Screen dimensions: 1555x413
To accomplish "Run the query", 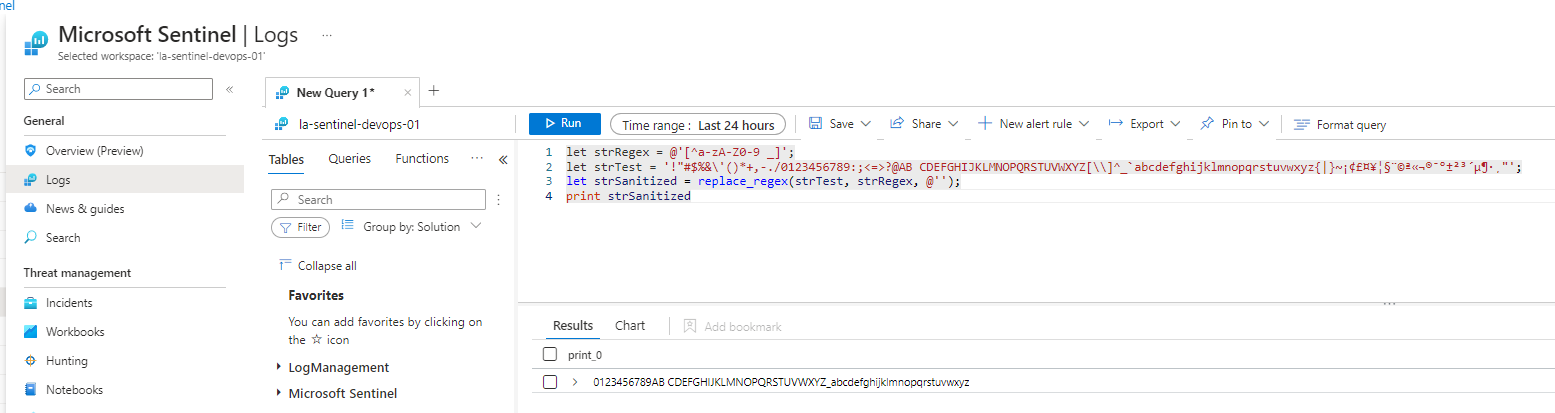I will (565, 124).
